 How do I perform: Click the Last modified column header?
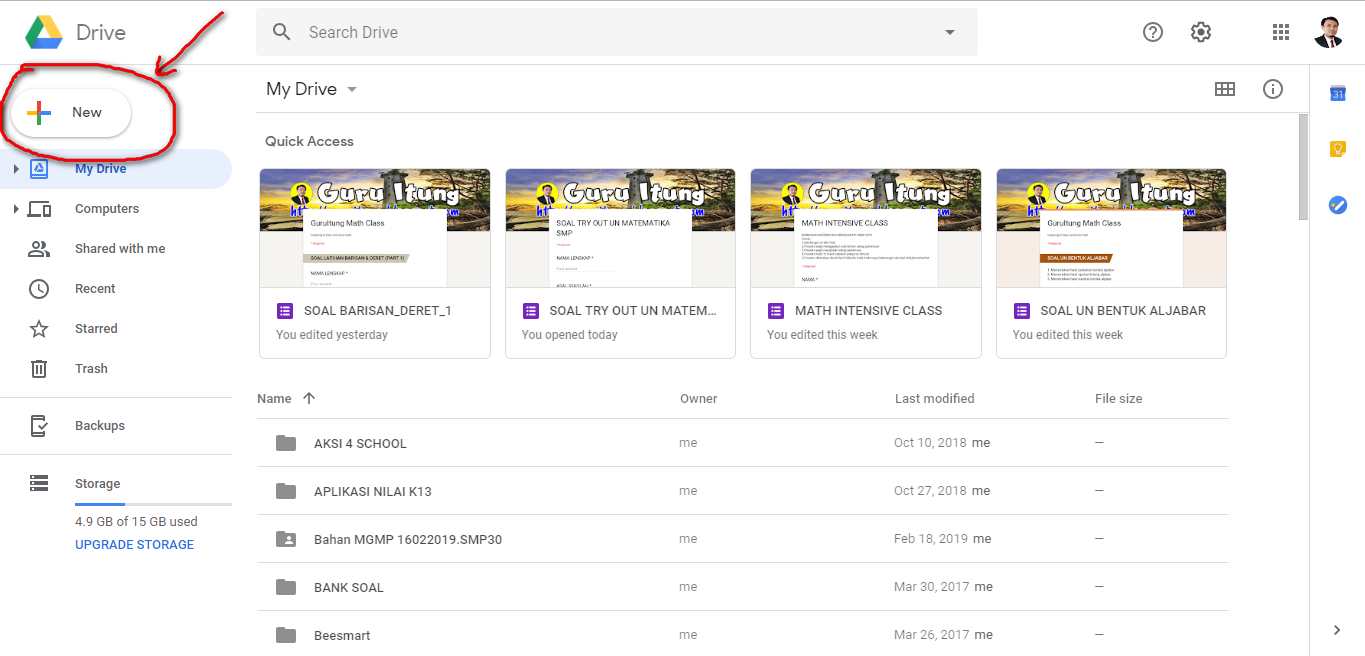coord(934,398)
